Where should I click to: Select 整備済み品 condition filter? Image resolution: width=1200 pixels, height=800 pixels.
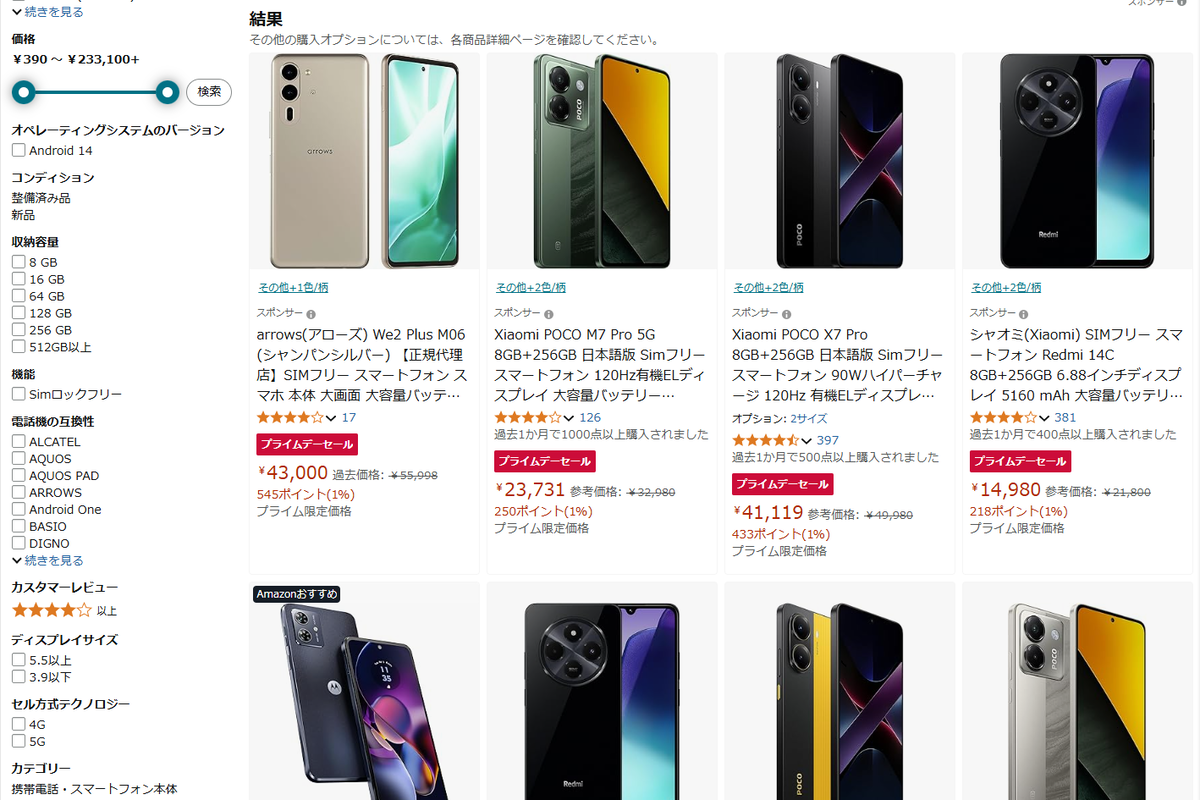pyautogui.click(x=41, y=198)
